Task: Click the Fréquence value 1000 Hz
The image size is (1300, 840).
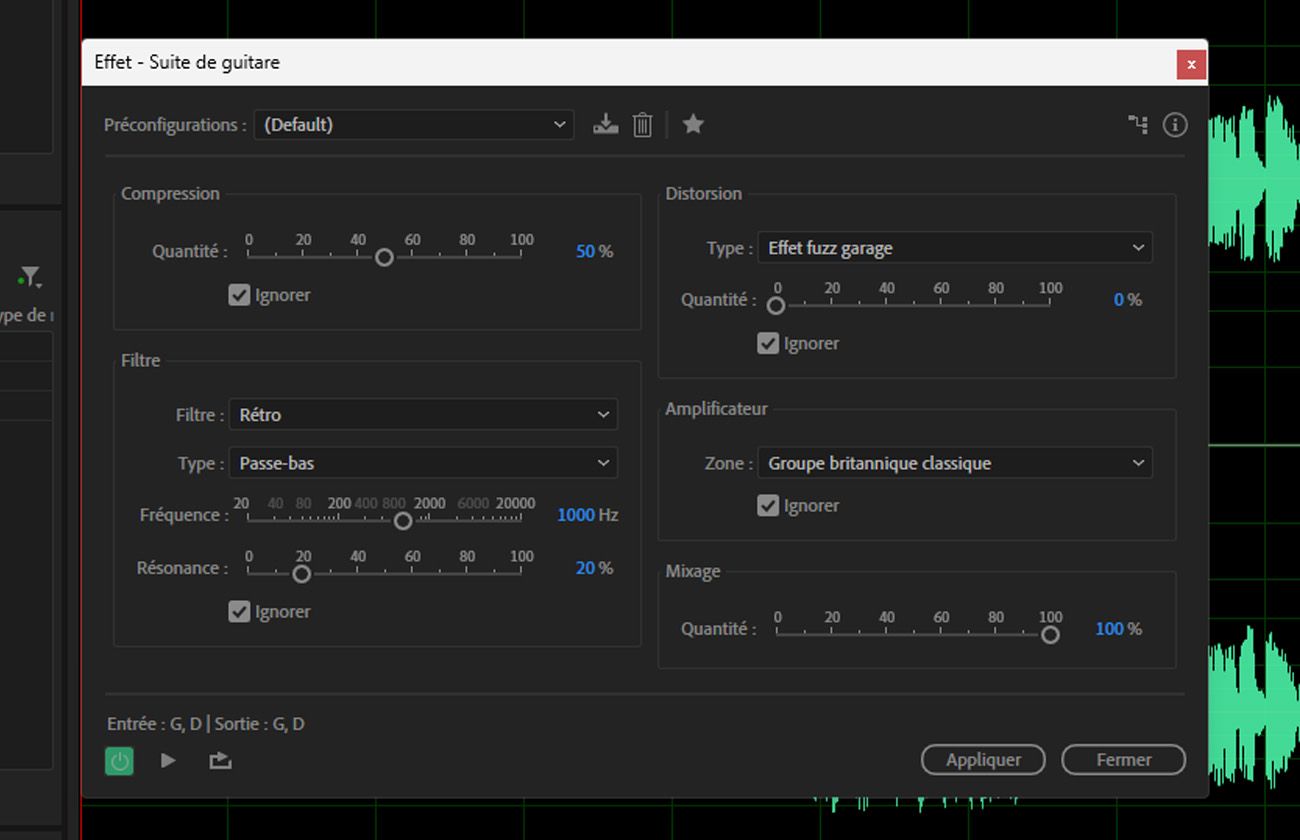Action: click(588, 515)
